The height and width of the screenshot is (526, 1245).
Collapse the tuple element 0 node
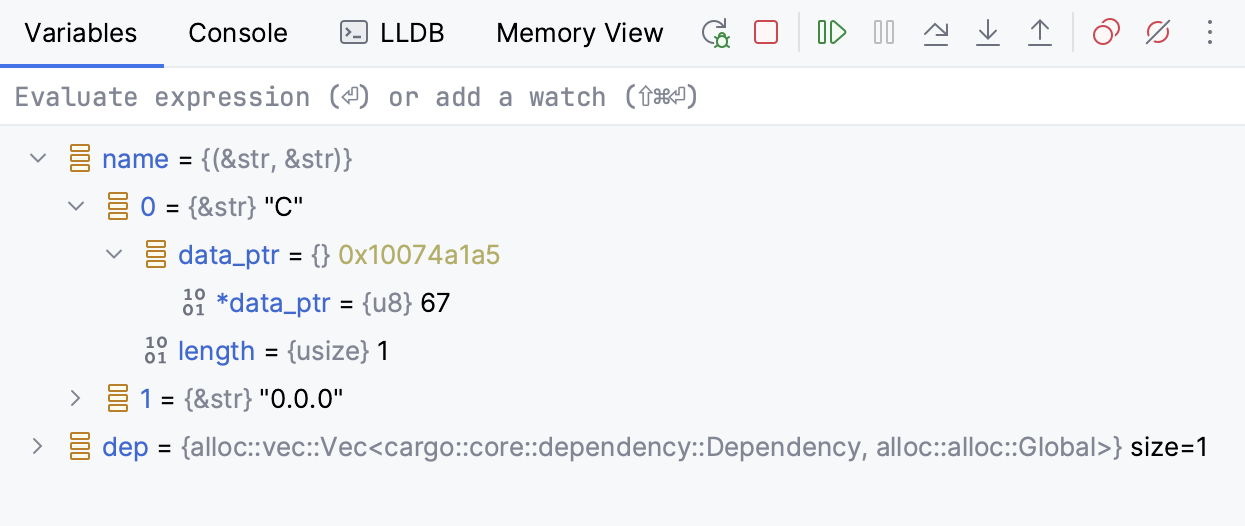point(76,206)
